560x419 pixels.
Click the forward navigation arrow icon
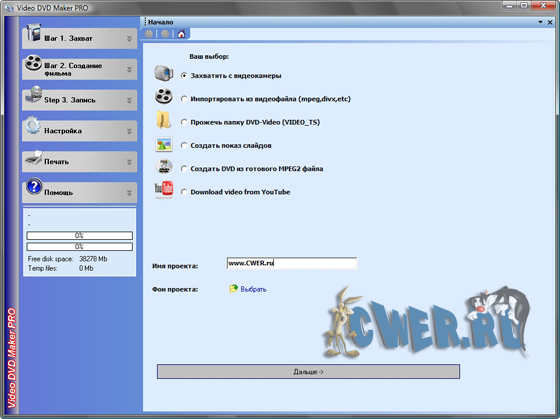pos(165,34)
